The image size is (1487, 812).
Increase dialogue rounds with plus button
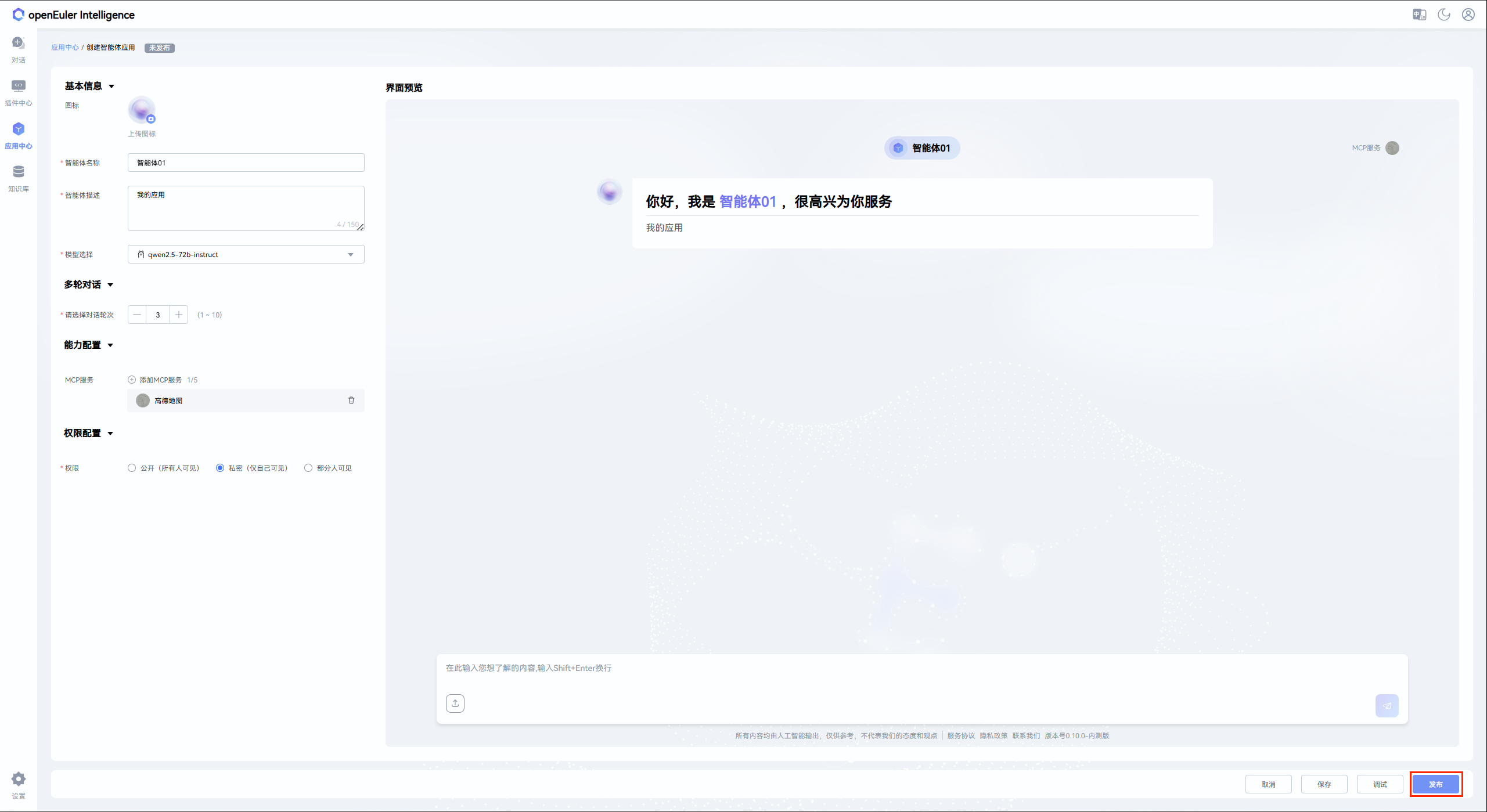[179, 315]
